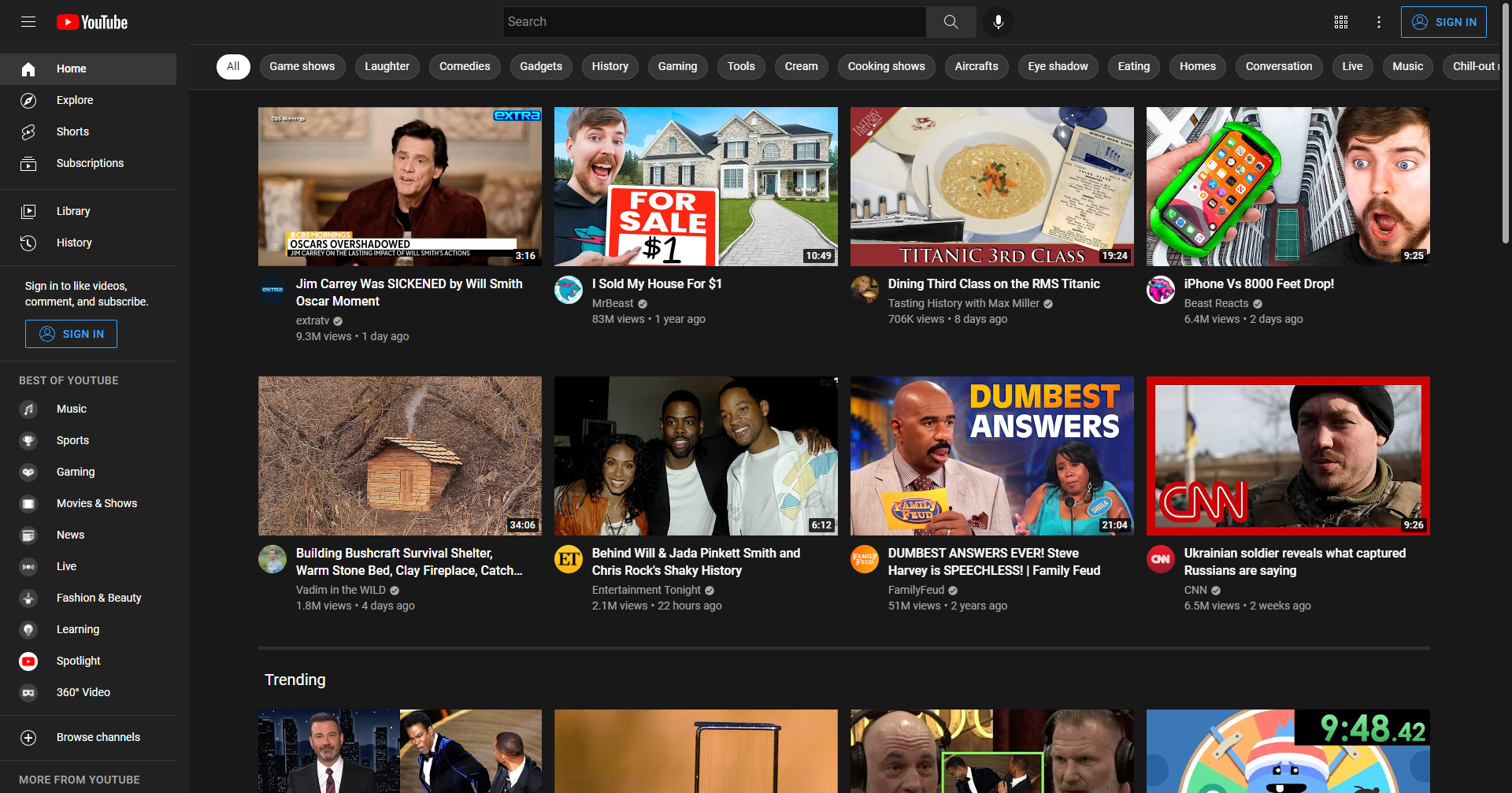Screen dimensions: 1512x793
Task: Select the History filter chip
Action: pyautogui.click(x=610, y=67)
